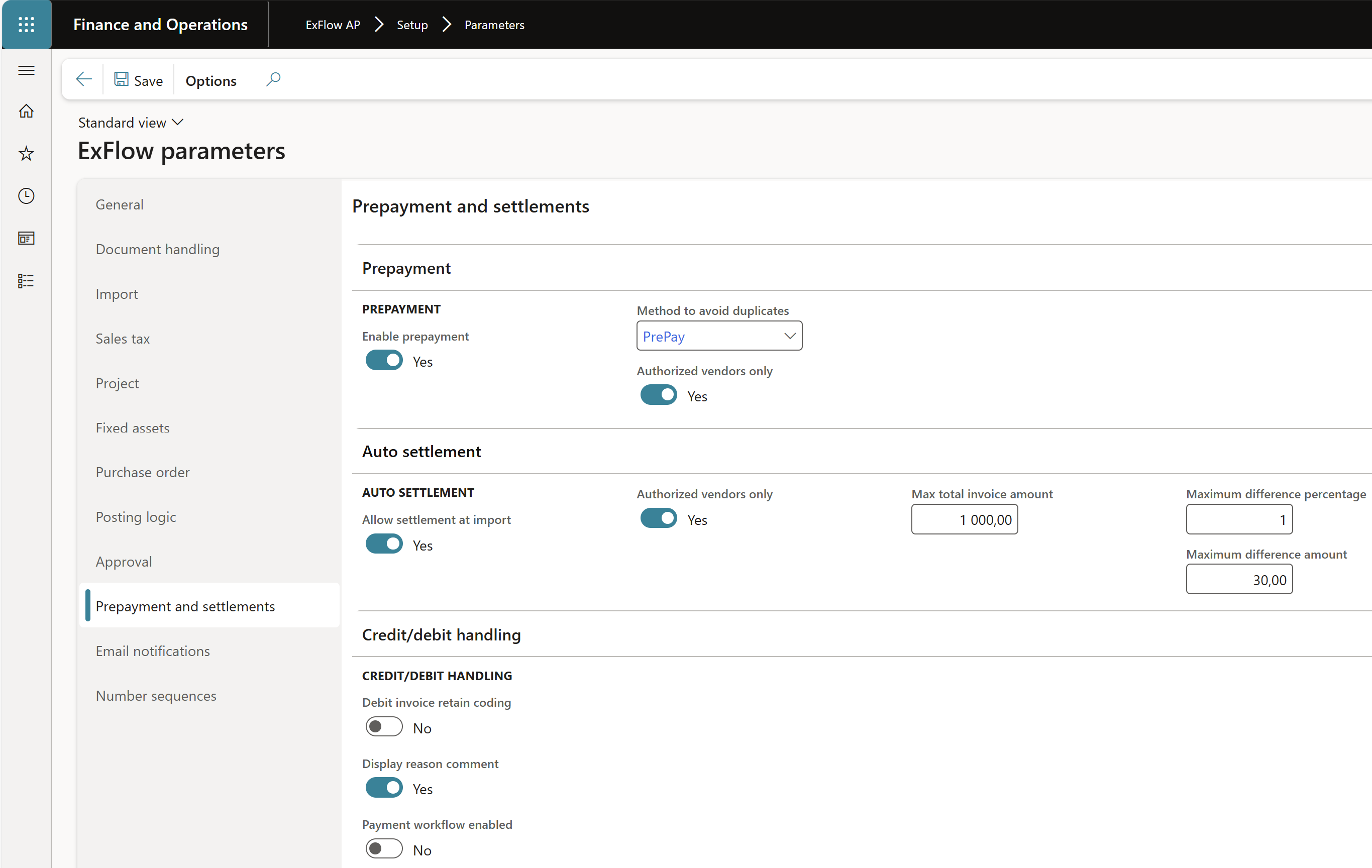Select Prepayment and settlements tab
The image size is (1372, 868).
click(209, 606)
